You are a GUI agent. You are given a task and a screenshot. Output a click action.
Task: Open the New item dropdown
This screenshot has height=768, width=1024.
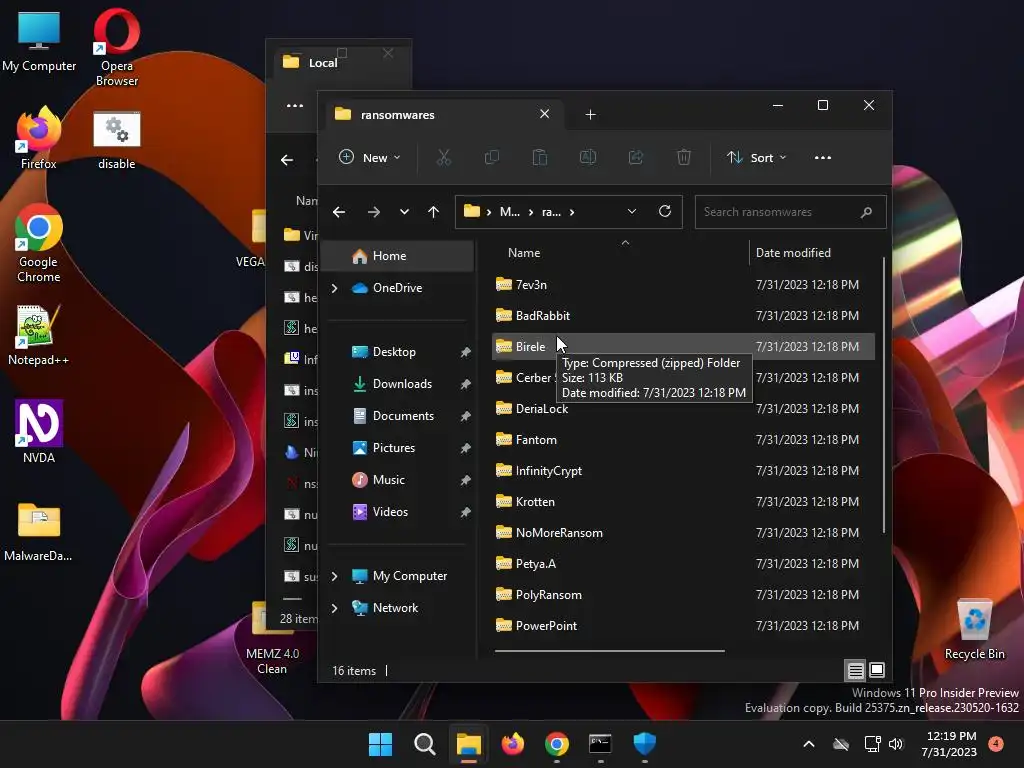(x=370, y=157)
